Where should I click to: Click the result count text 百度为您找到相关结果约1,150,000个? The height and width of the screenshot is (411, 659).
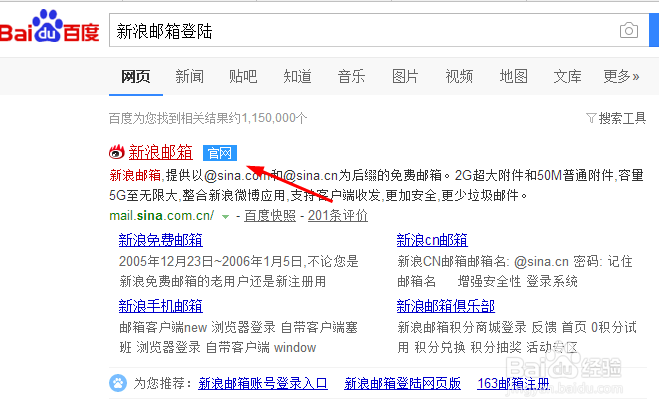tap(208, 118)
